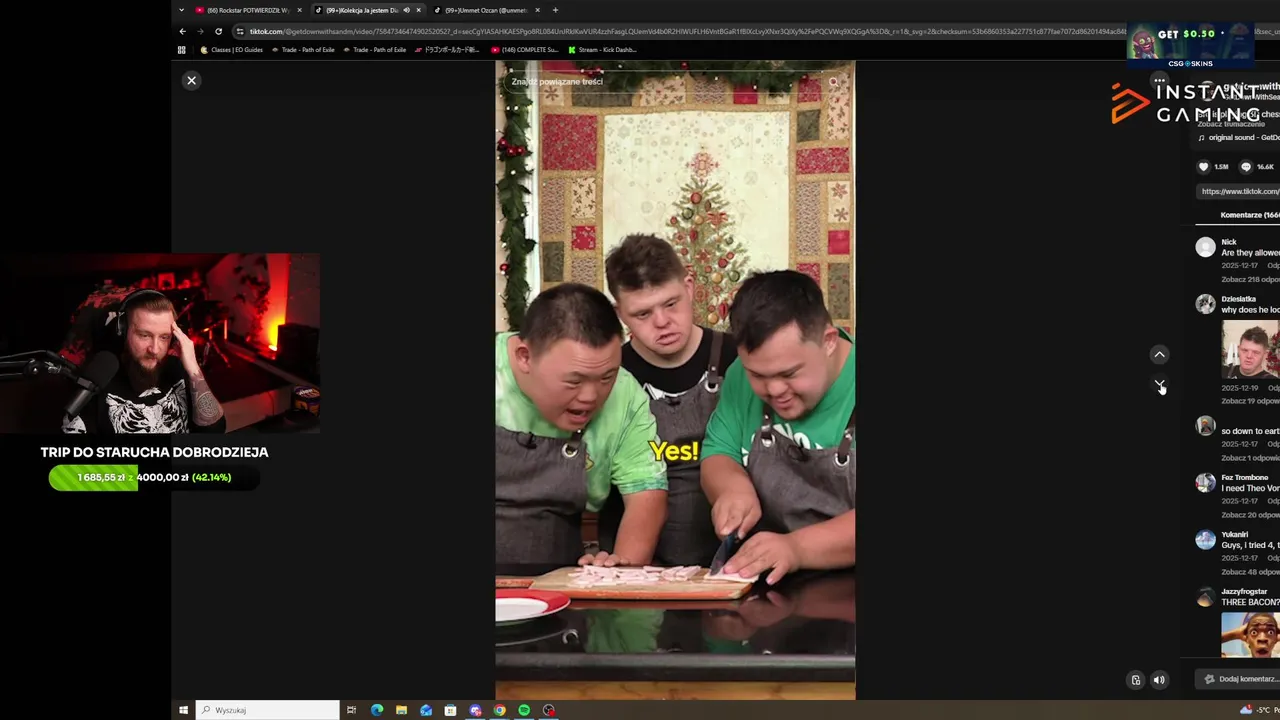Open site info icon in address bar
Image resolution: width=1280 pixels, height=720 pixels.
(x=239, y=31)
